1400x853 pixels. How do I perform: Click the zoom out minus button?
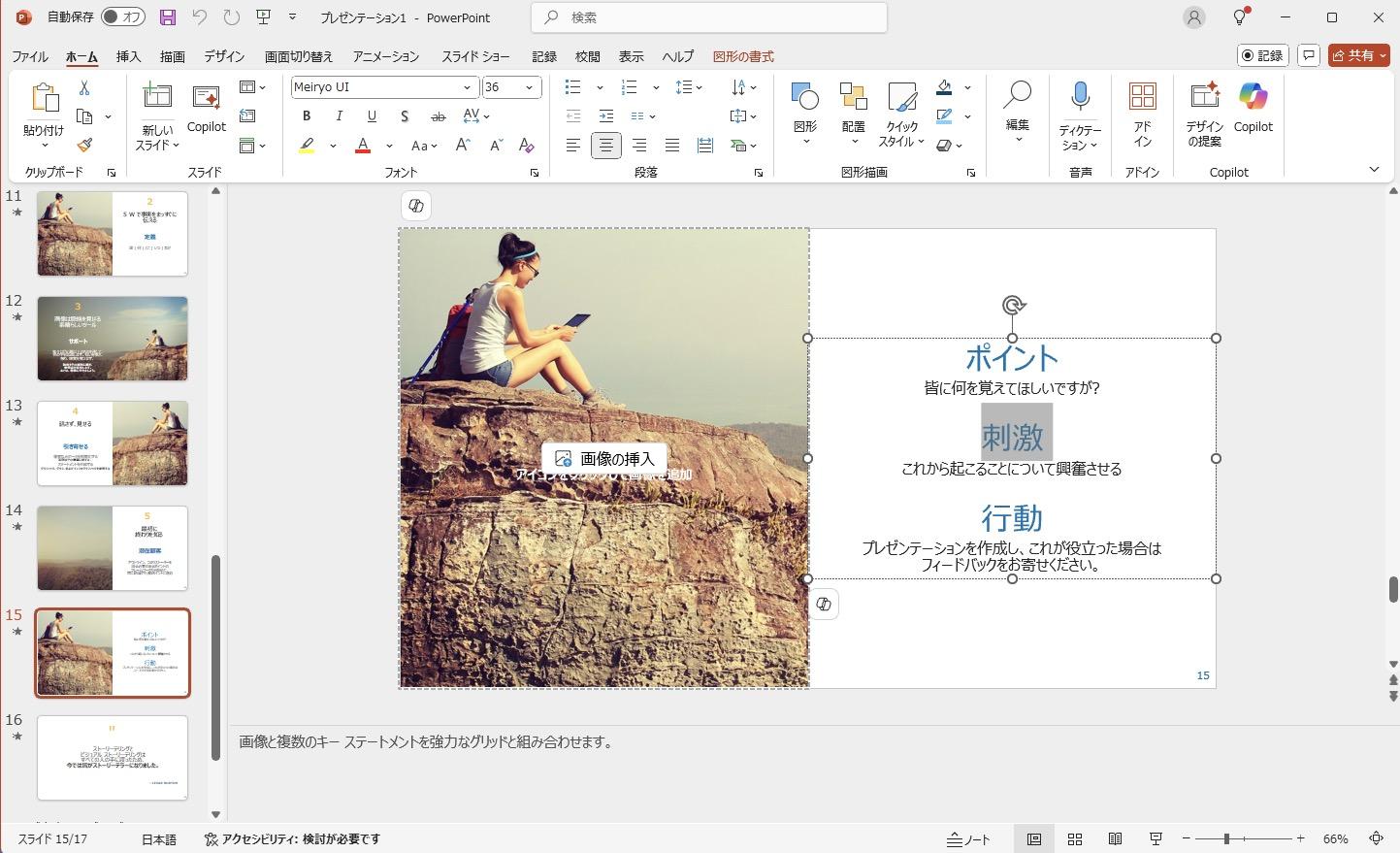coord(1187,838)
